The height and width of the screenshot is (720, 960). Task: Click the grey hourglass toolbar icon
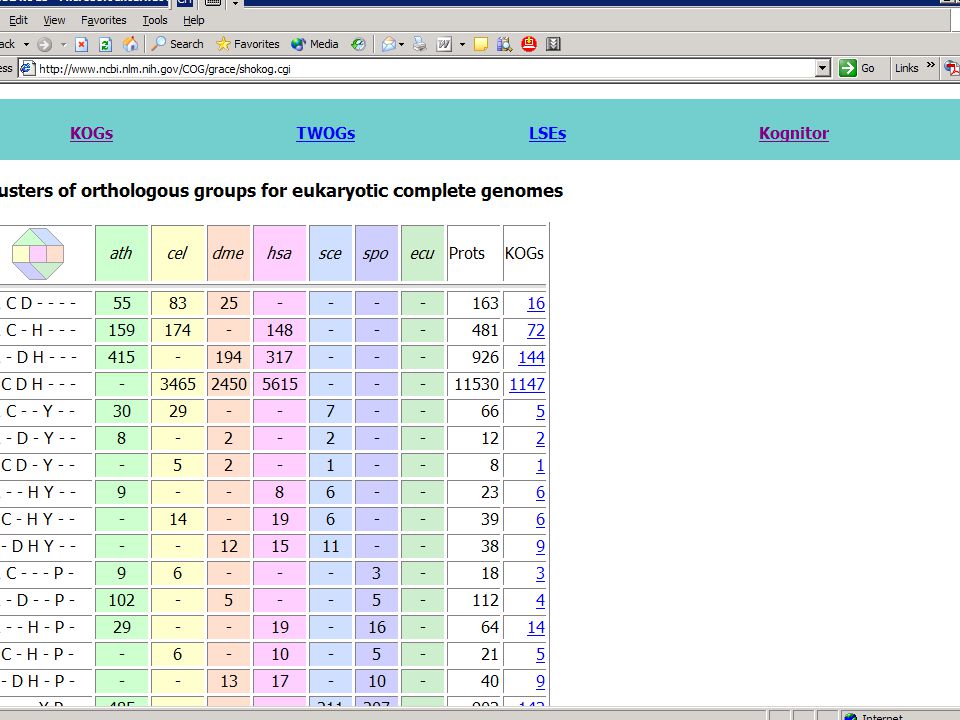click(553, 44)
